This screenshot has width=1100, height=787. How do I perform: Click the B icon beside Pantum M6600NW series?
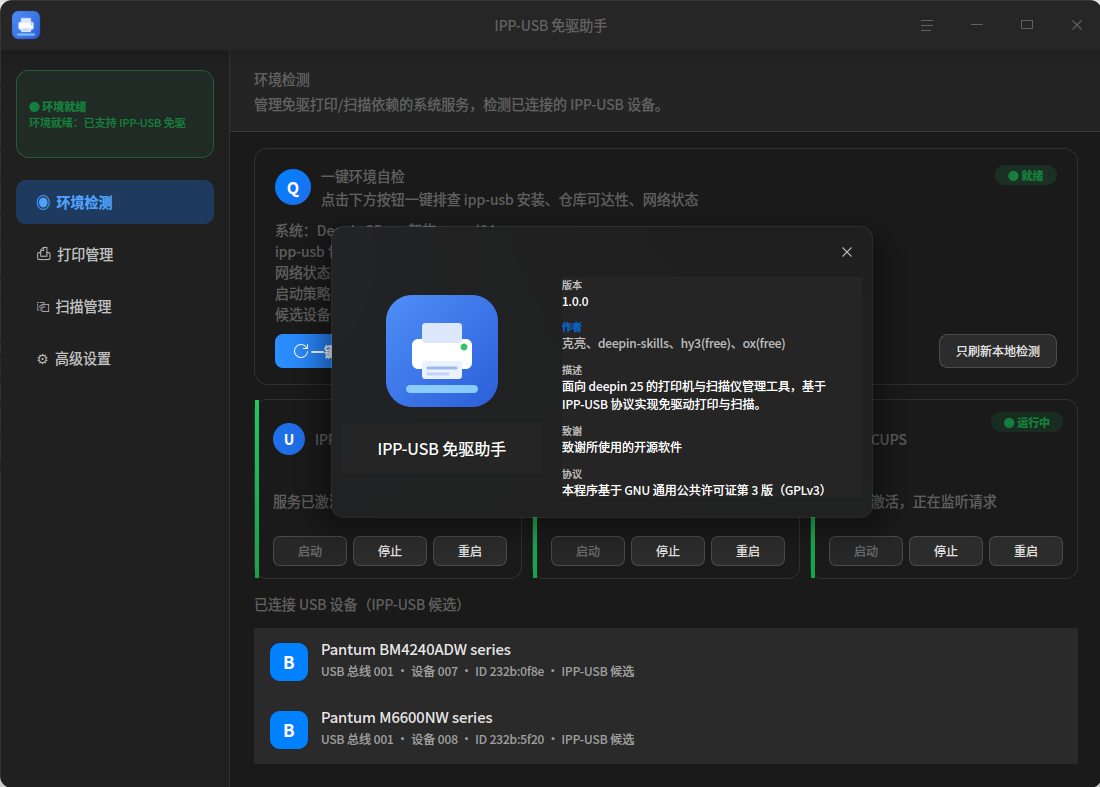(289, 730)
